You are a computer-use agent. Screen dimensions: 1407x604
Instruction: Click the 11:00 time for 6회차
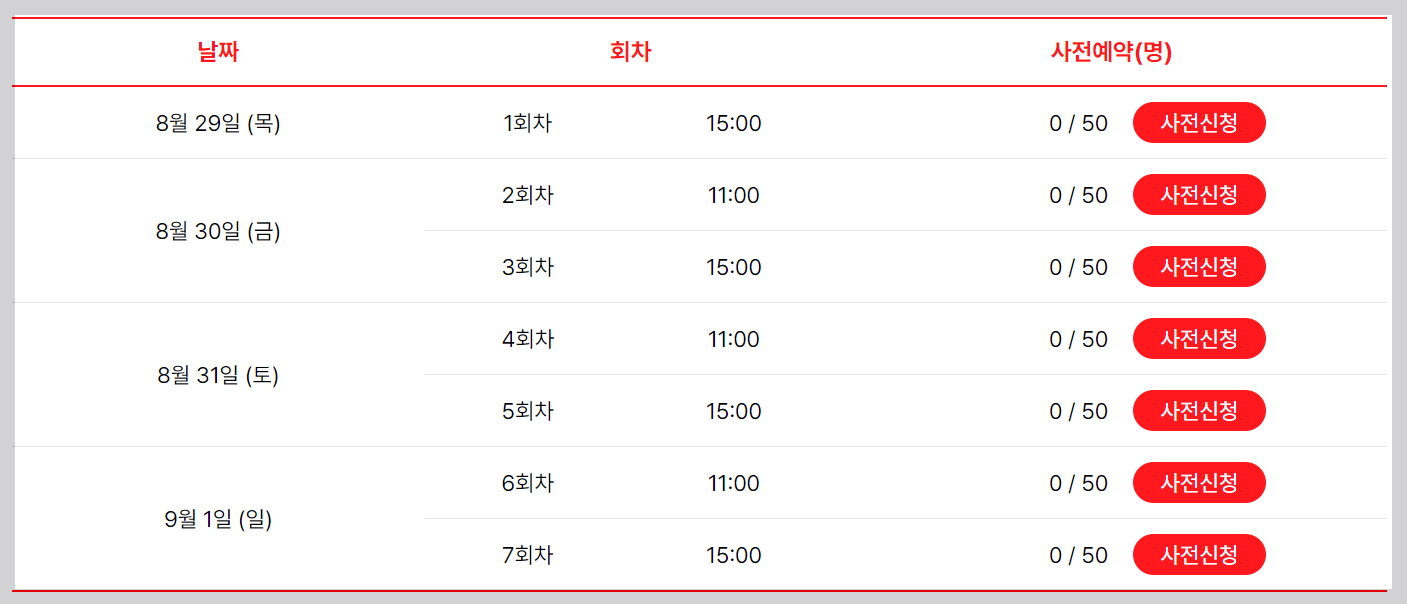[x=734, y=482]
